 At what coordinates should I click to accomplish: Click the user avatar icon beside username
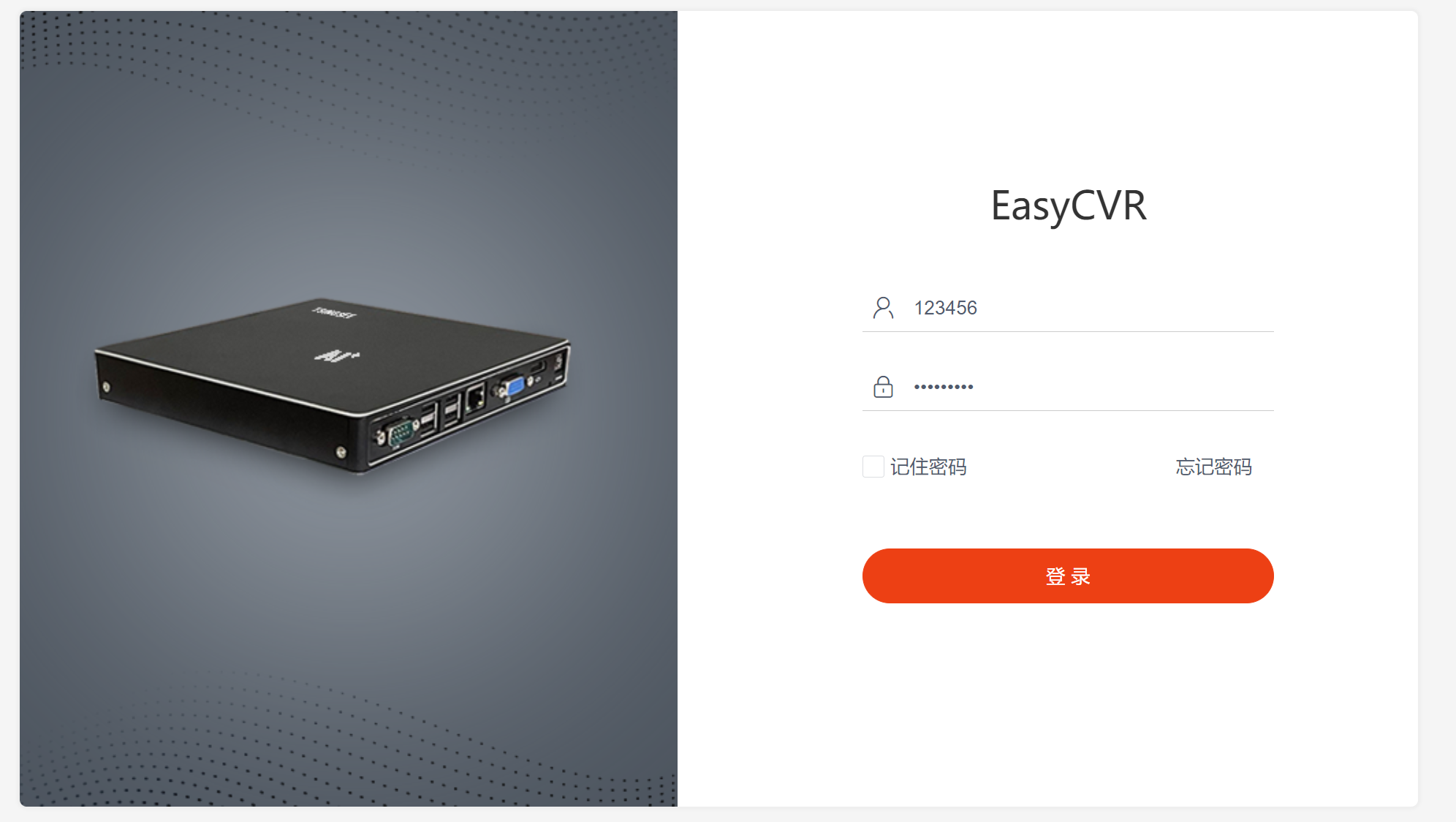[x=883, y=308]
